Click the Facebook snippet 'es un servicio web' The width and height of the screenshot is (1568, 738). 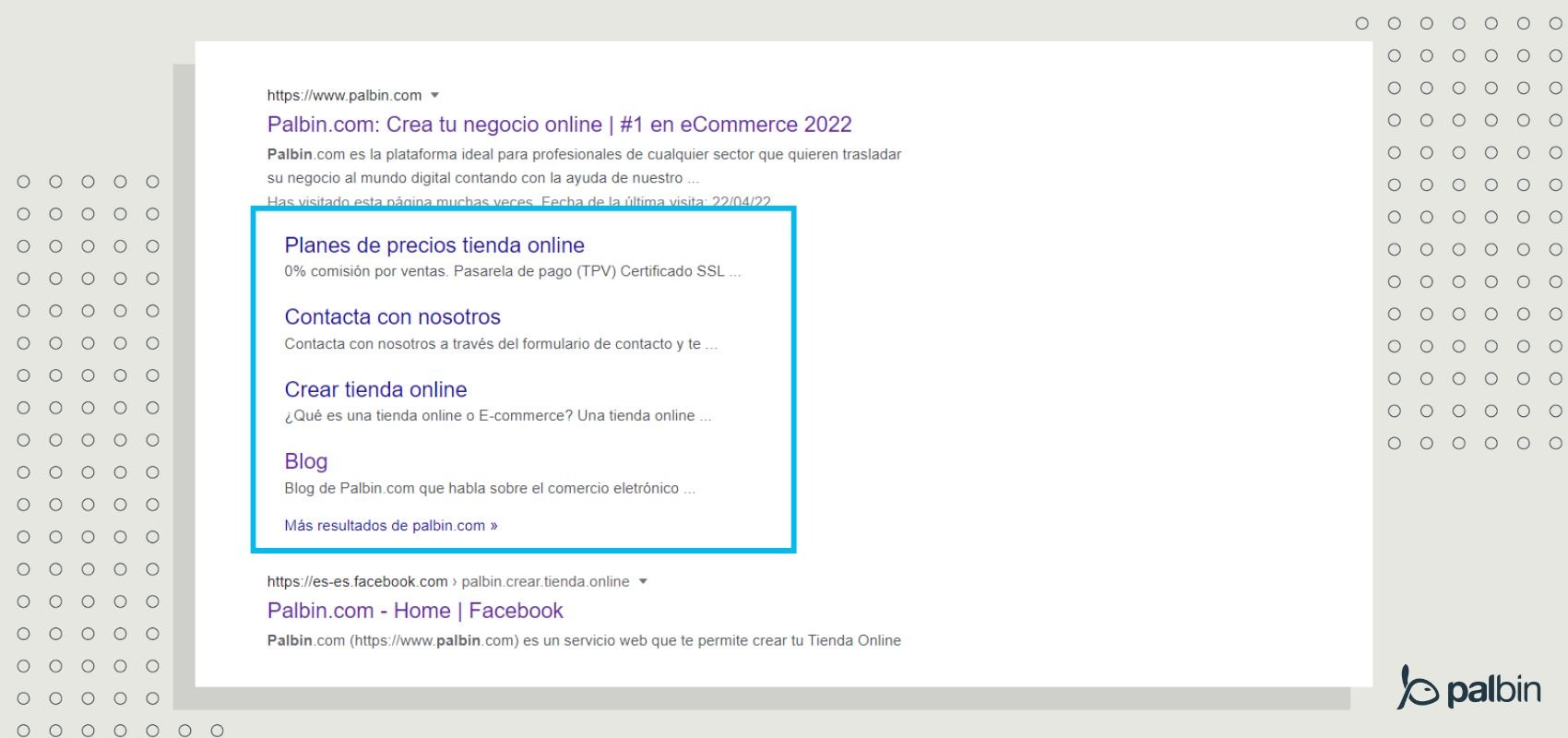584,640
